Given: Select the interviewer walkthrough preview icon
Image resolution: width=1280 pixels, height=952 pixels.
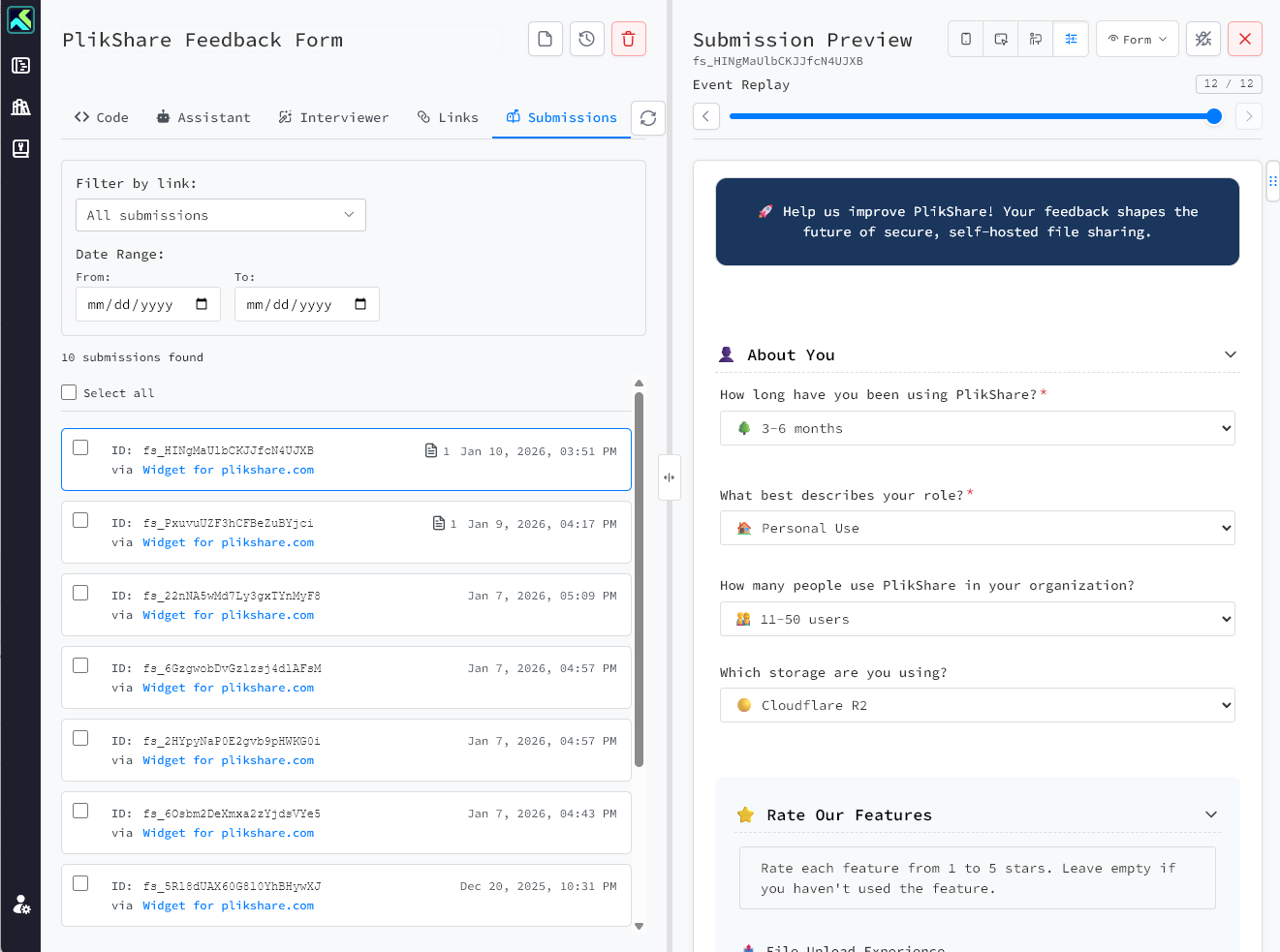Looking at the screenshot, I should pos(1035,39).
